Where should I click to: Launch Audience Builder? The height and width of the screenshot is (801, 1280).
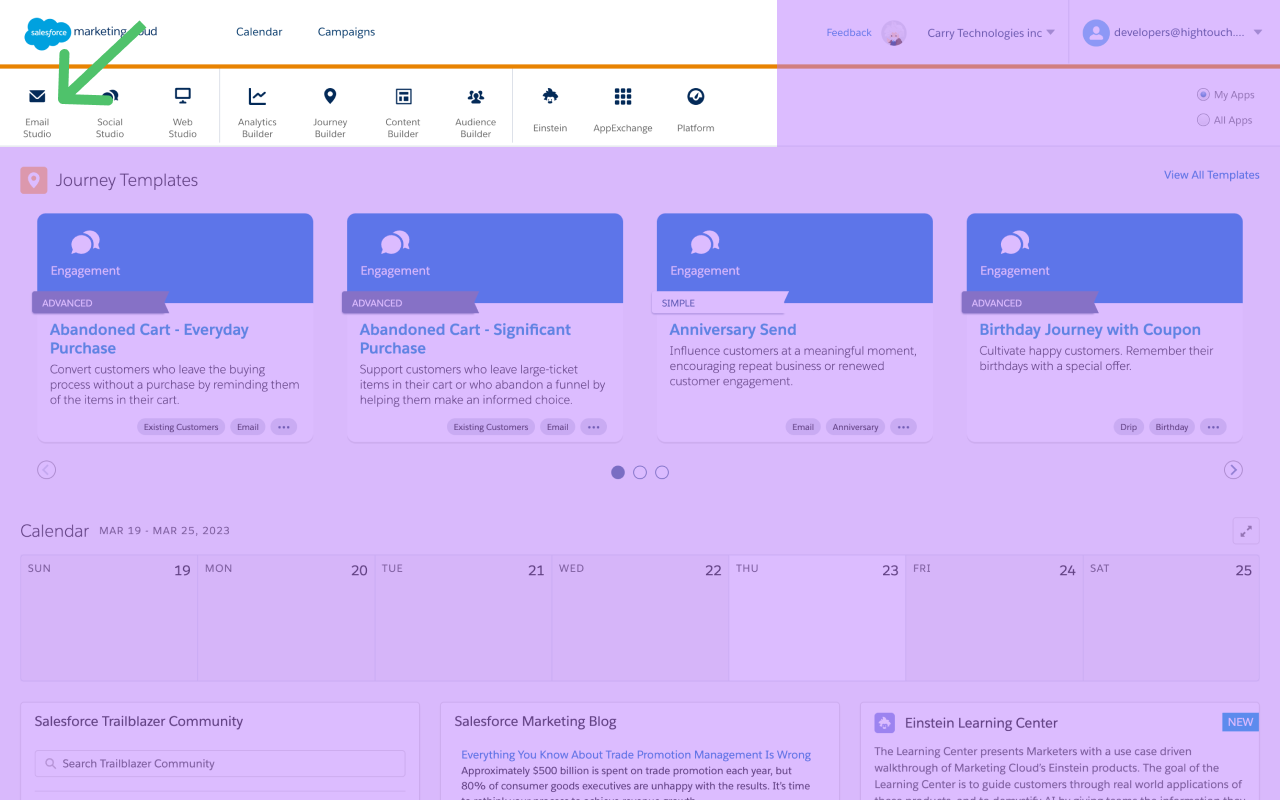pos(476,111)
